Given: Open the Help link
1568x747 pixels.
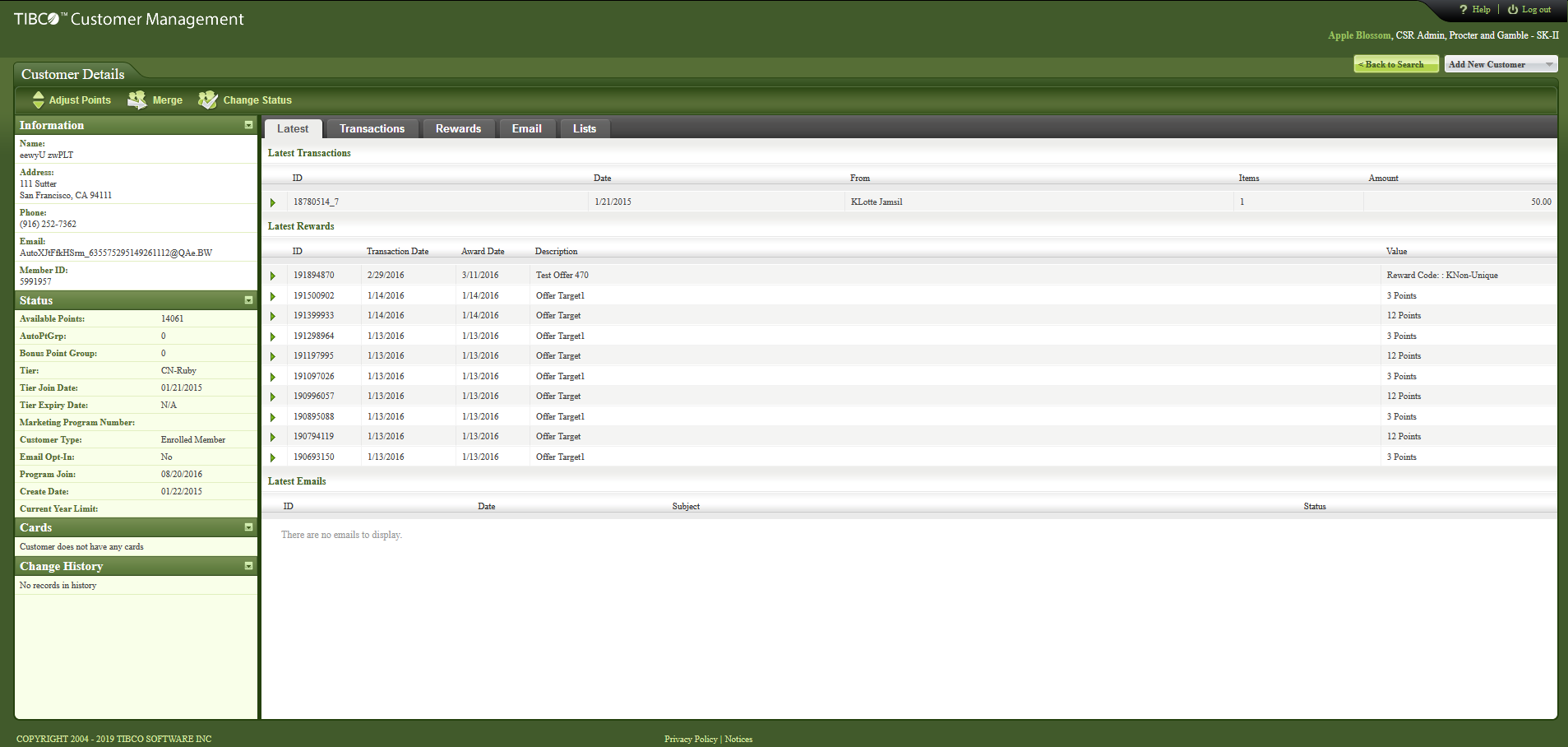Looking at the screenshot, I should click(1481, 10).
